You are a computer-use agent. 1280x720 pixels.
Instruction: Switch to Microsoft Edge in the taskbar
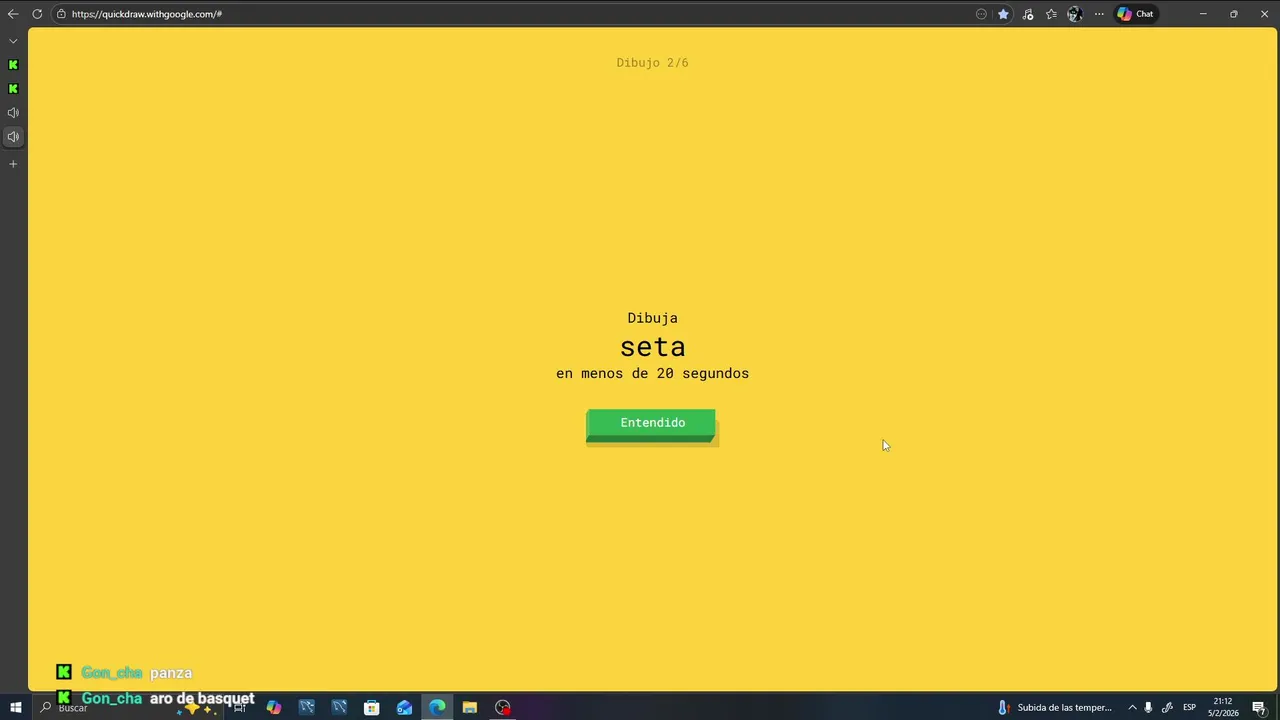click(x=437, y=708)
